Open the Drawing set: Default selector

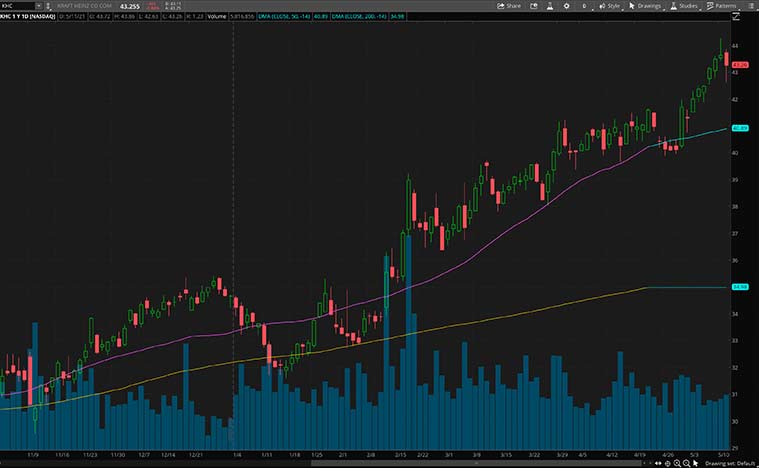coord(730,463)
